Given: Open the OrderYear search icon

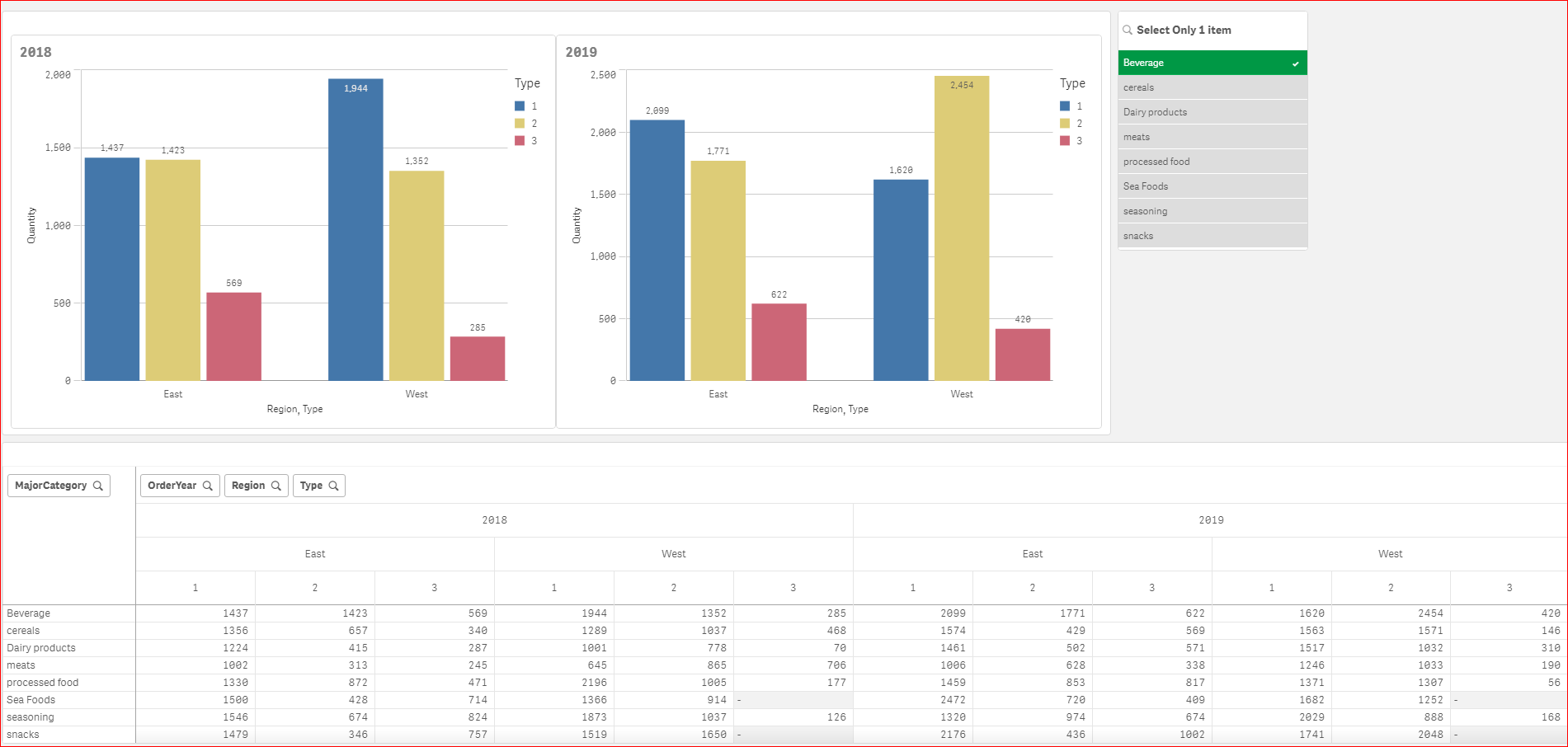Looking at the screenshot, I should tap(208, 486).
